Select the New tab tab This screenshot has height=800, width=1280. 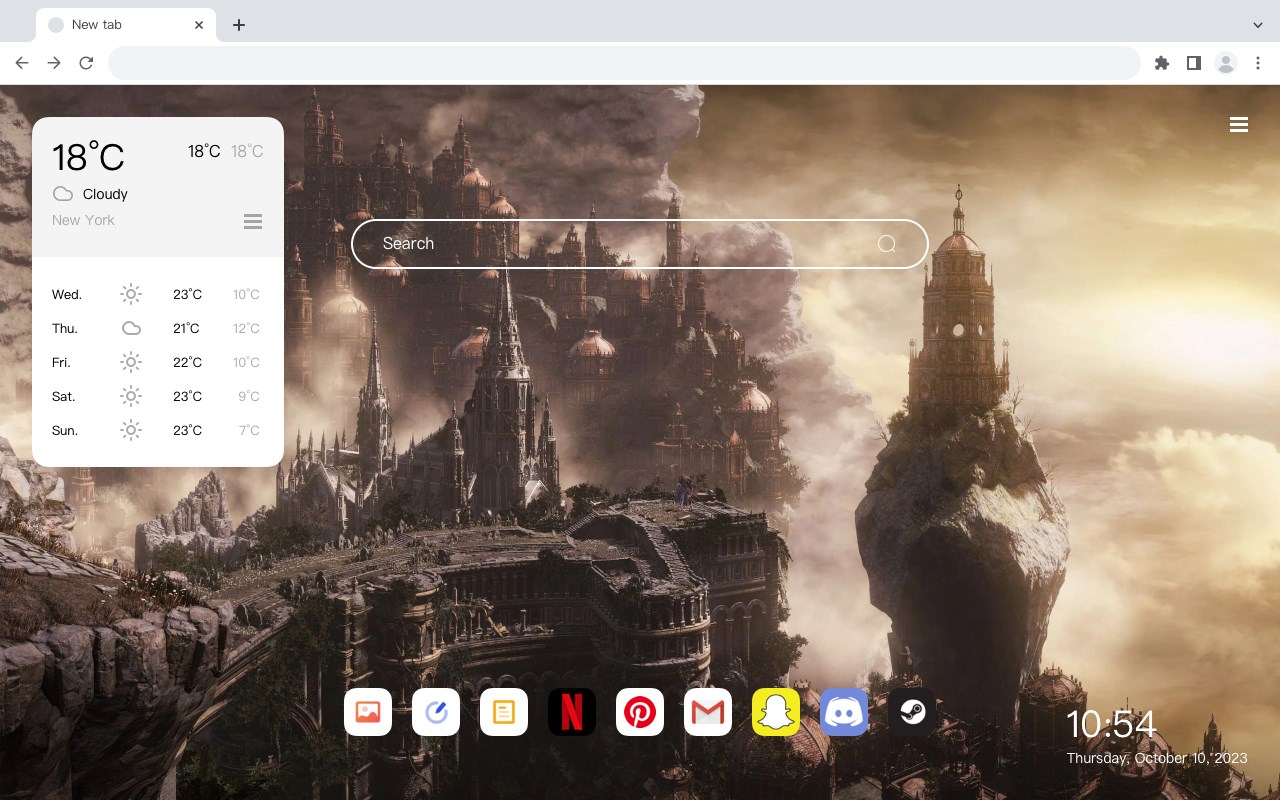coord(126,25)
